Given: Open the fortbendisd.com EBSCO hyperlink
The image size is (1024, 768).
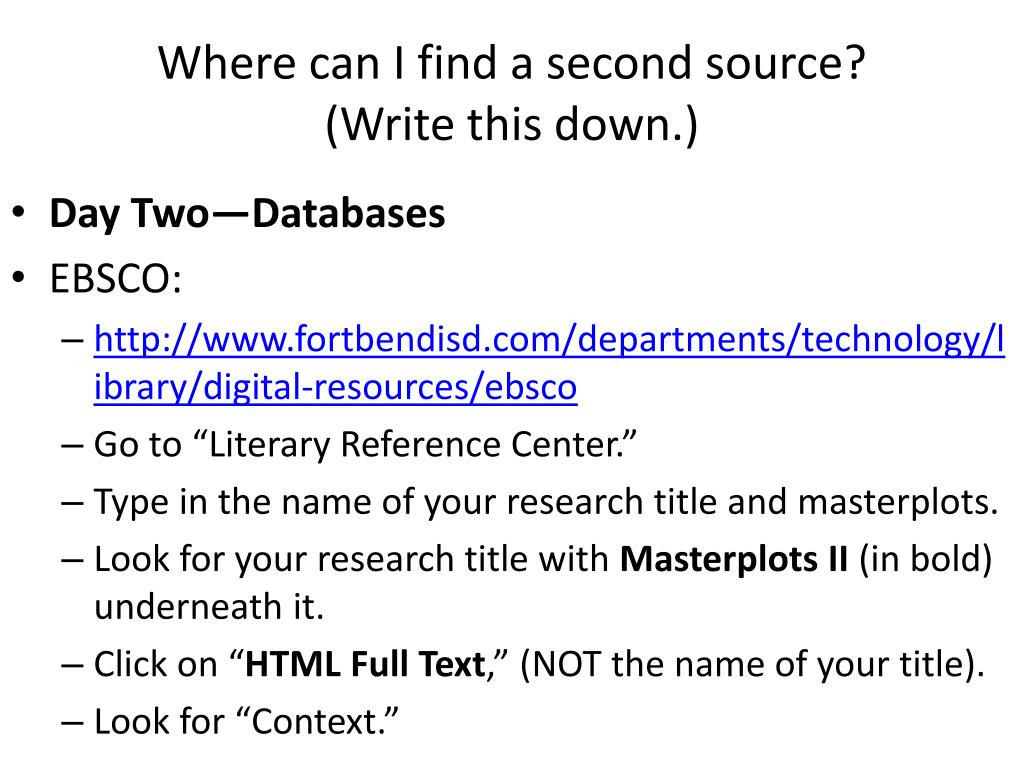Looking at the screenshot, I should (x=549, y=363).
